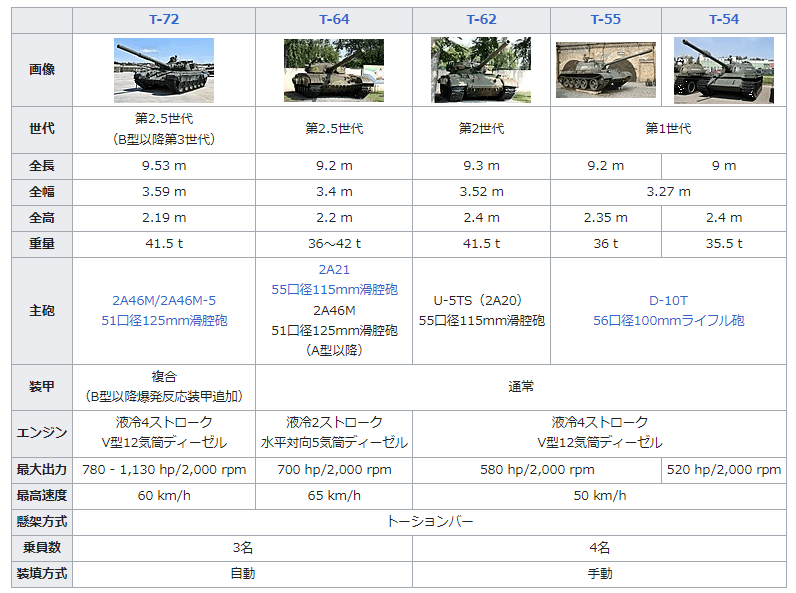Image resolution: width=796 pixels, height=593 pixels.
Task: Follow the 2A46M/2A46M-5 gun link
Action: [164, 300]
